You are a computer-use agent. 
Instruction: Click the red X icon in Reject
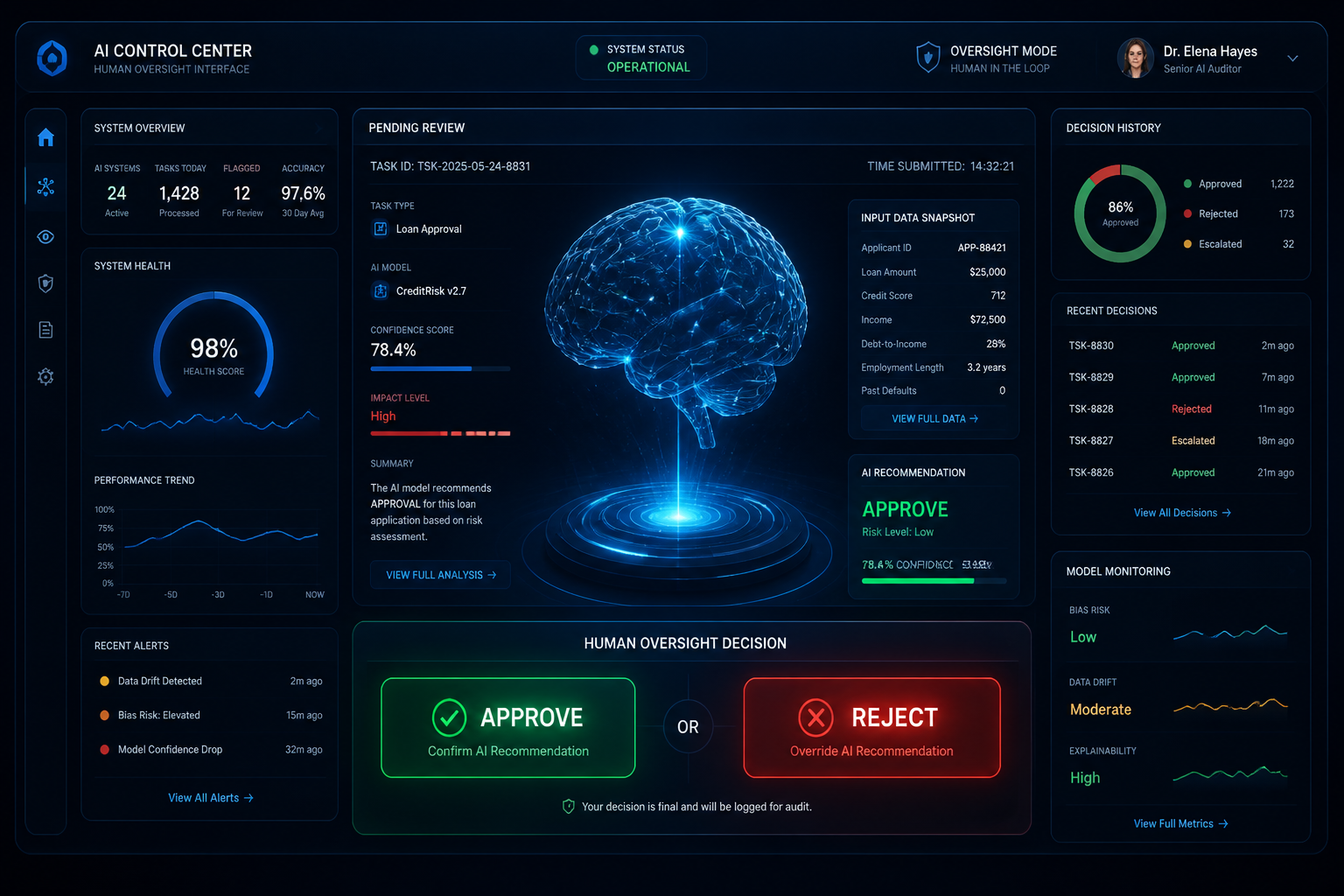(x=815, y=717)
